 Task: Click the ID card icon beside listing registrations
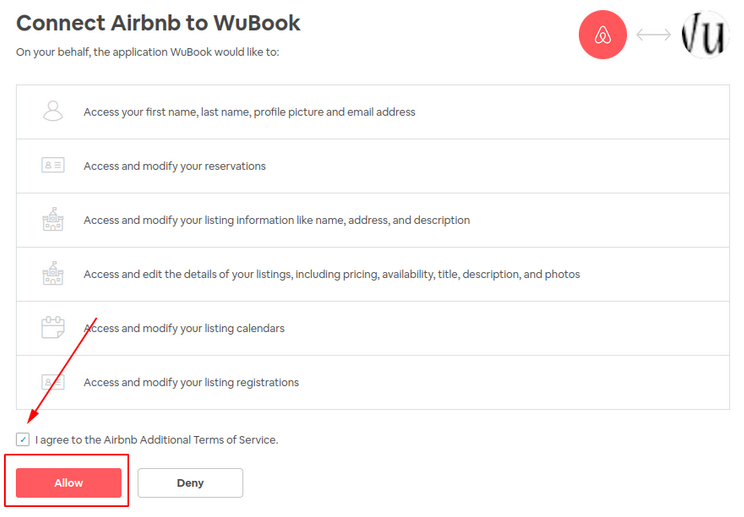53,382
